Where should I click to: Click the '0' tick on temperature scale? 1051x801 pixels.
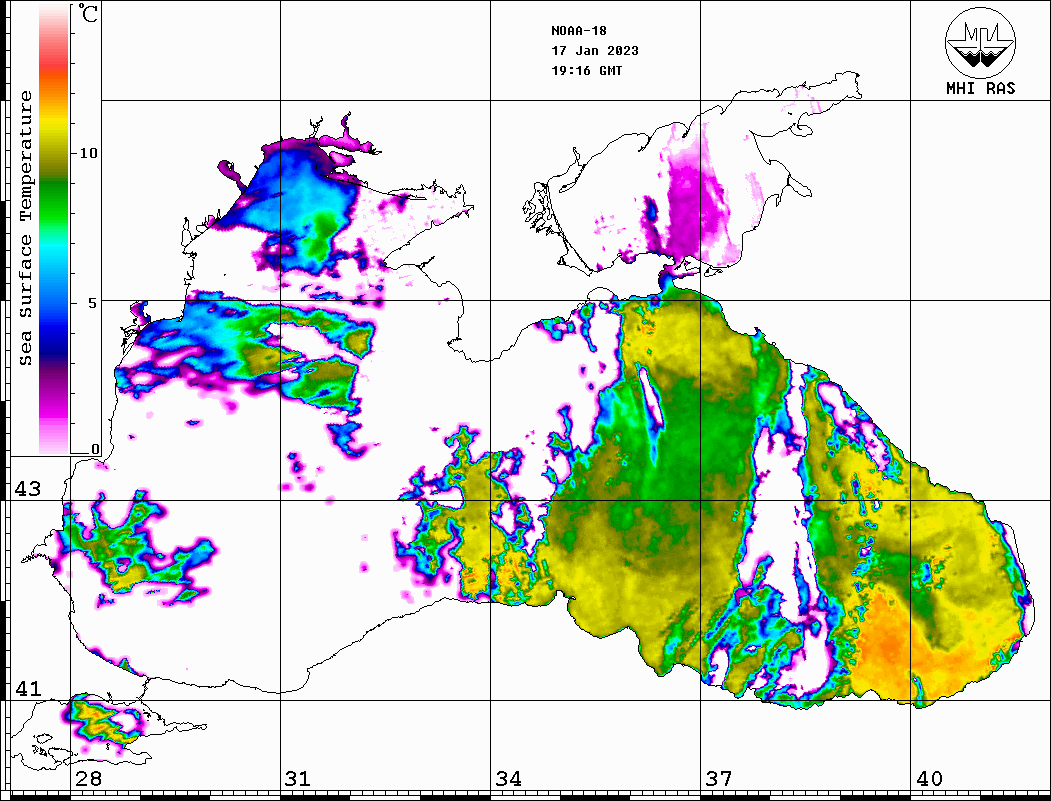pyautogui.click(x=95, y=449)
